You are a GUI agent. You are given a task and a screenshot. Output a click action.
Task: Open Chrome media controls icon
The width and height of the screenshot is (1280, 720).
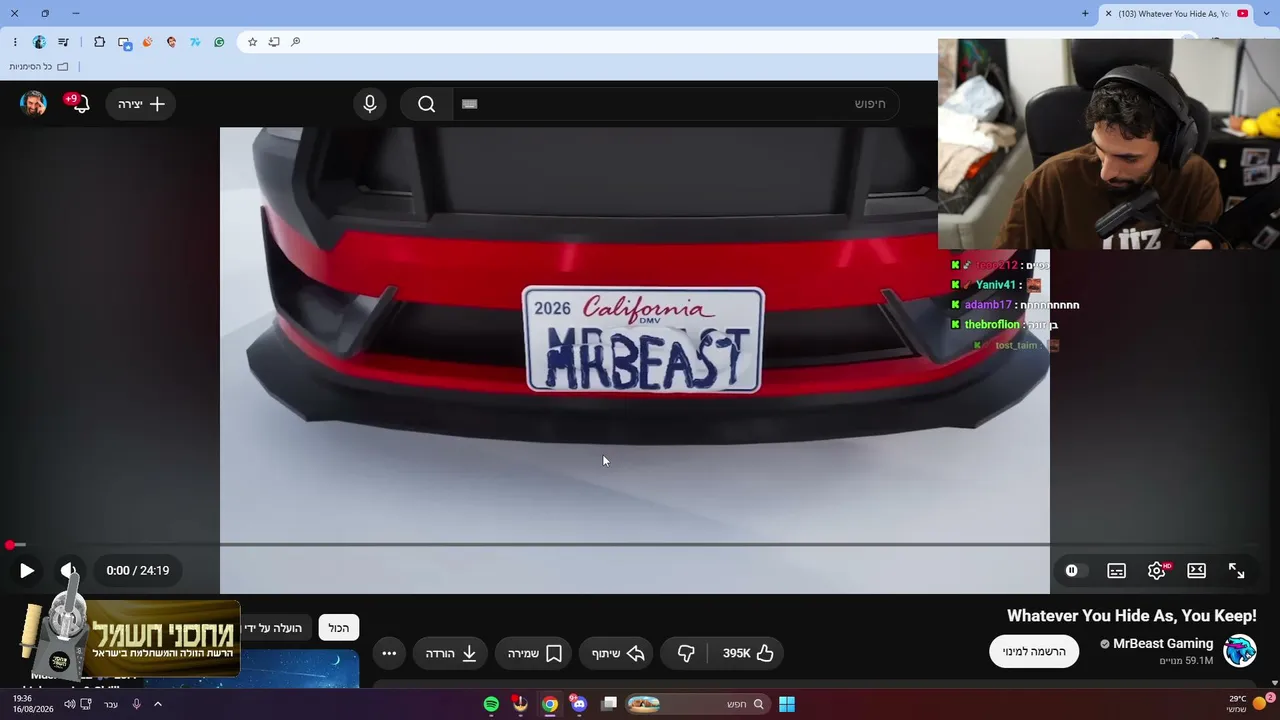pos(64,42)
